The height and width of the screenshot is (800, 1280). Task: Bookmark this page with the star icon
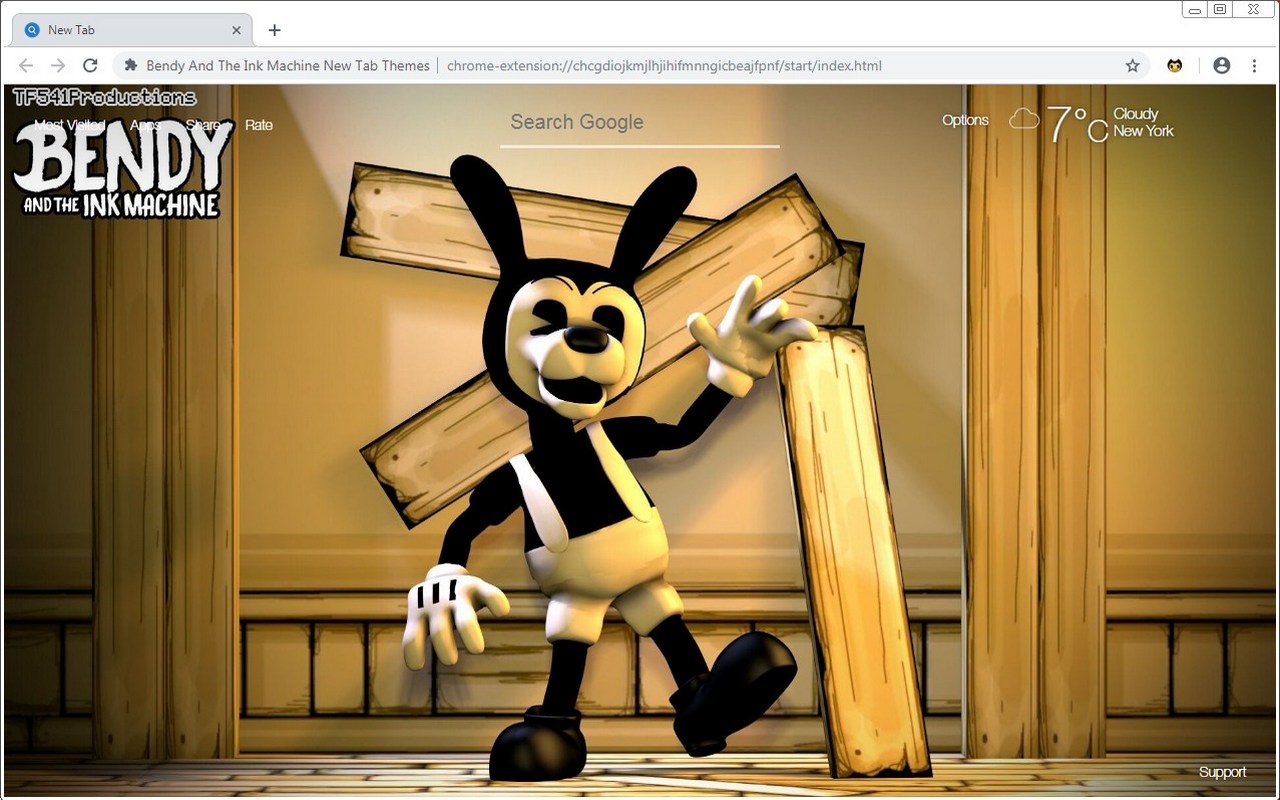tap(1132, 65)
